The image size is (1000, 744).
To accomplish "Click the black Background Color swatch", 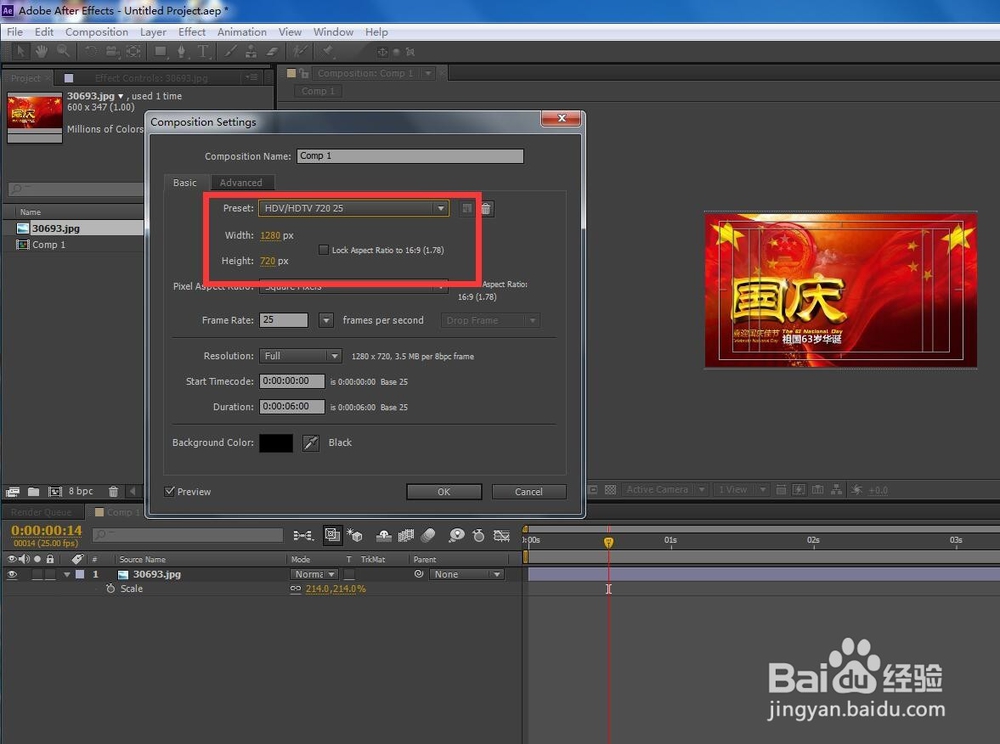I will click(276, 443).
